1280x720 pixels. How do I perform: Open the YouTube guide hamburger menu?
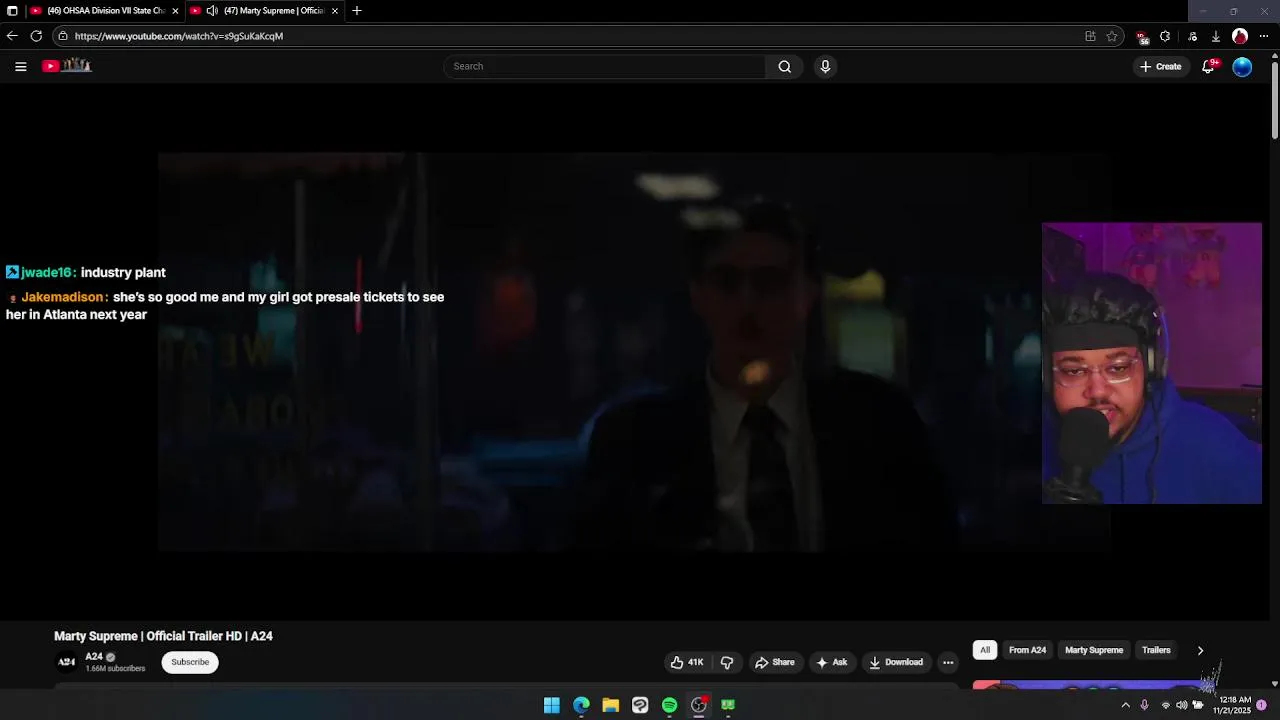pos(20,66)
